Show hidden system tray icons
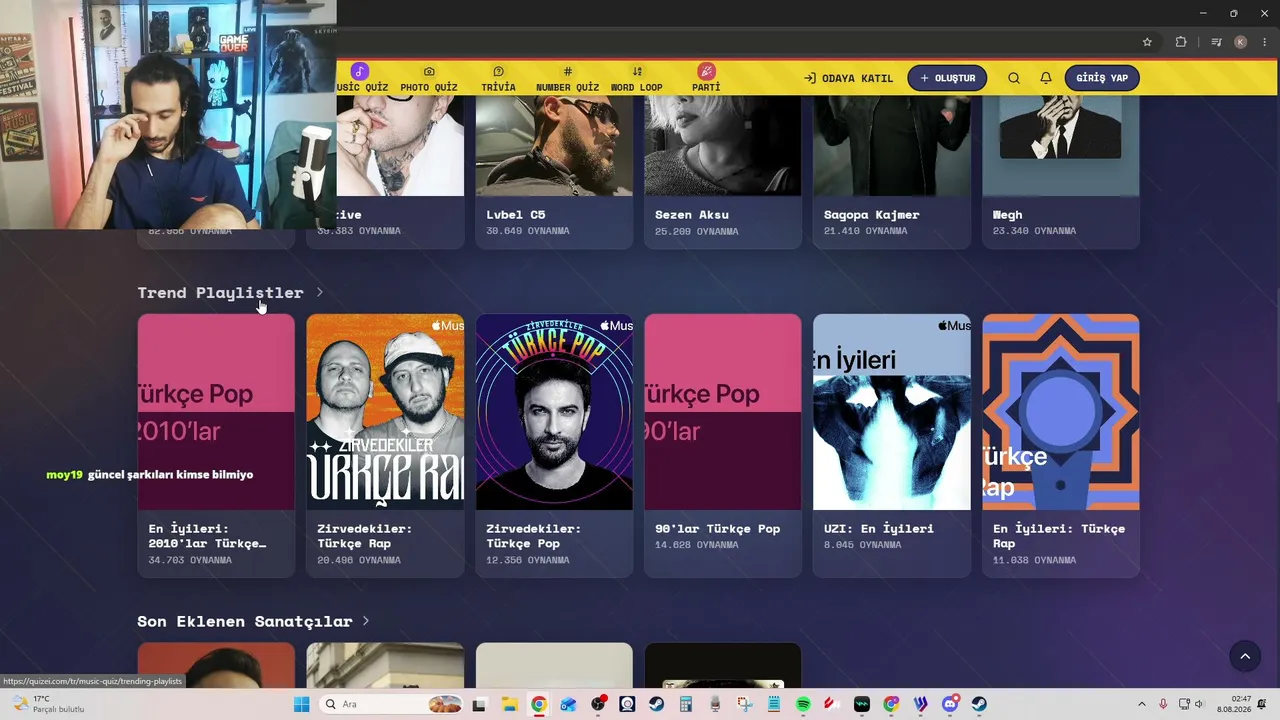Screen dimensions: 1280x720 1141,704
